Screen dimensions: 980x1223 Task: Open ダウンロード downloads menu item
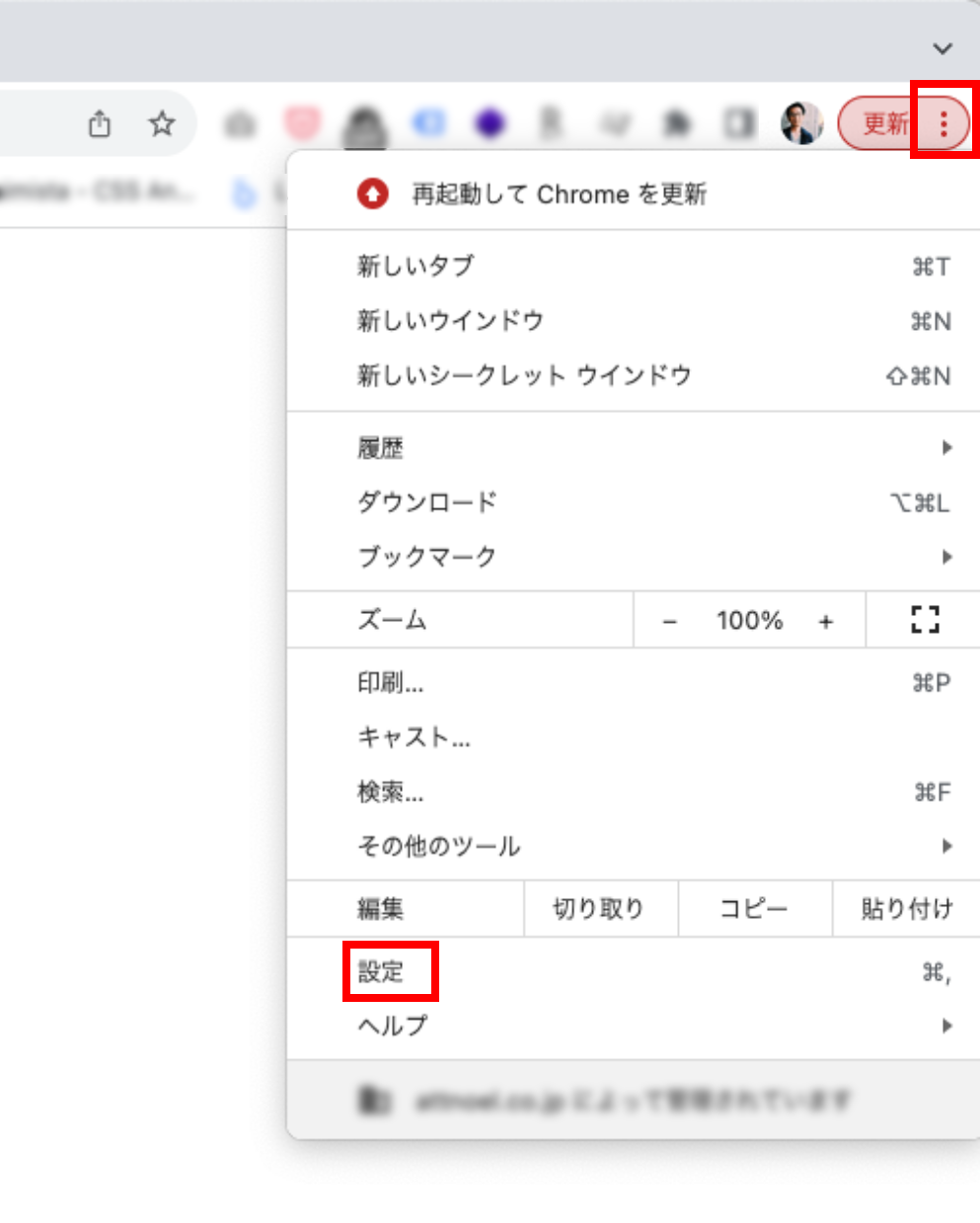point(427,502)
